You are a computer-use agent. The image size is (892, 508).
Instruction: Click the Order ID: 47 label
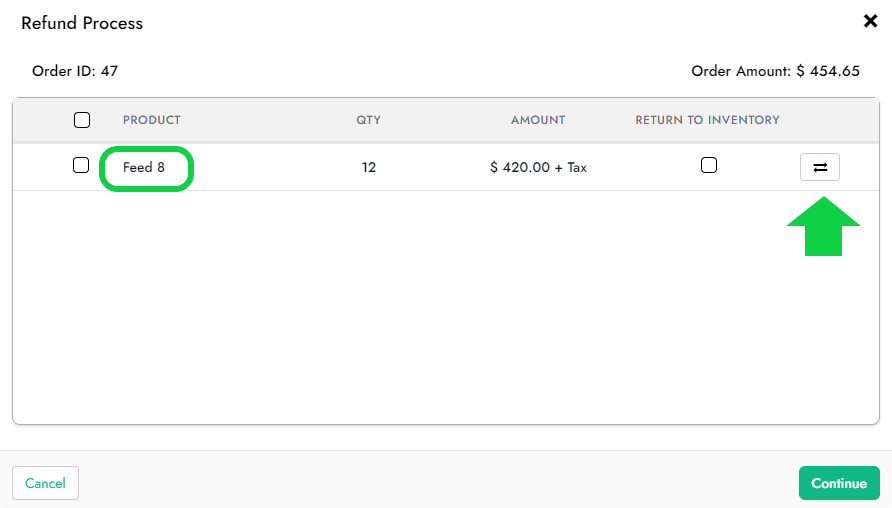(x=75, y=71)
